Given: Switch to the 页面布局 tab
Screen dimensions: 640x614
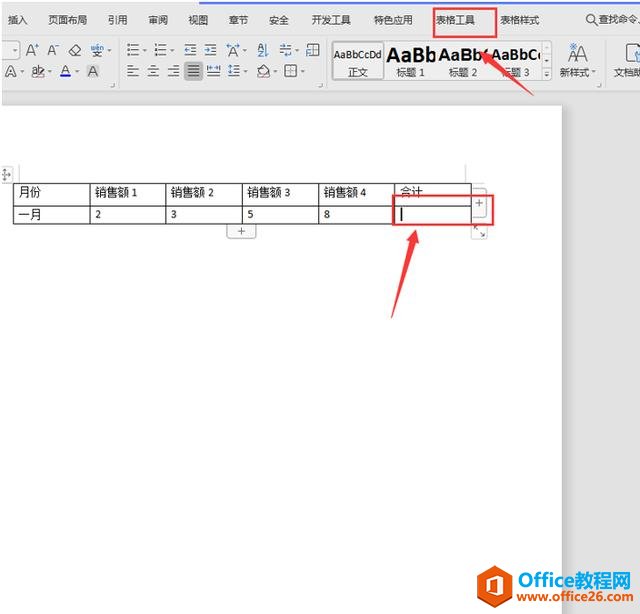Looking at the screenshot, I should point(67,20).
